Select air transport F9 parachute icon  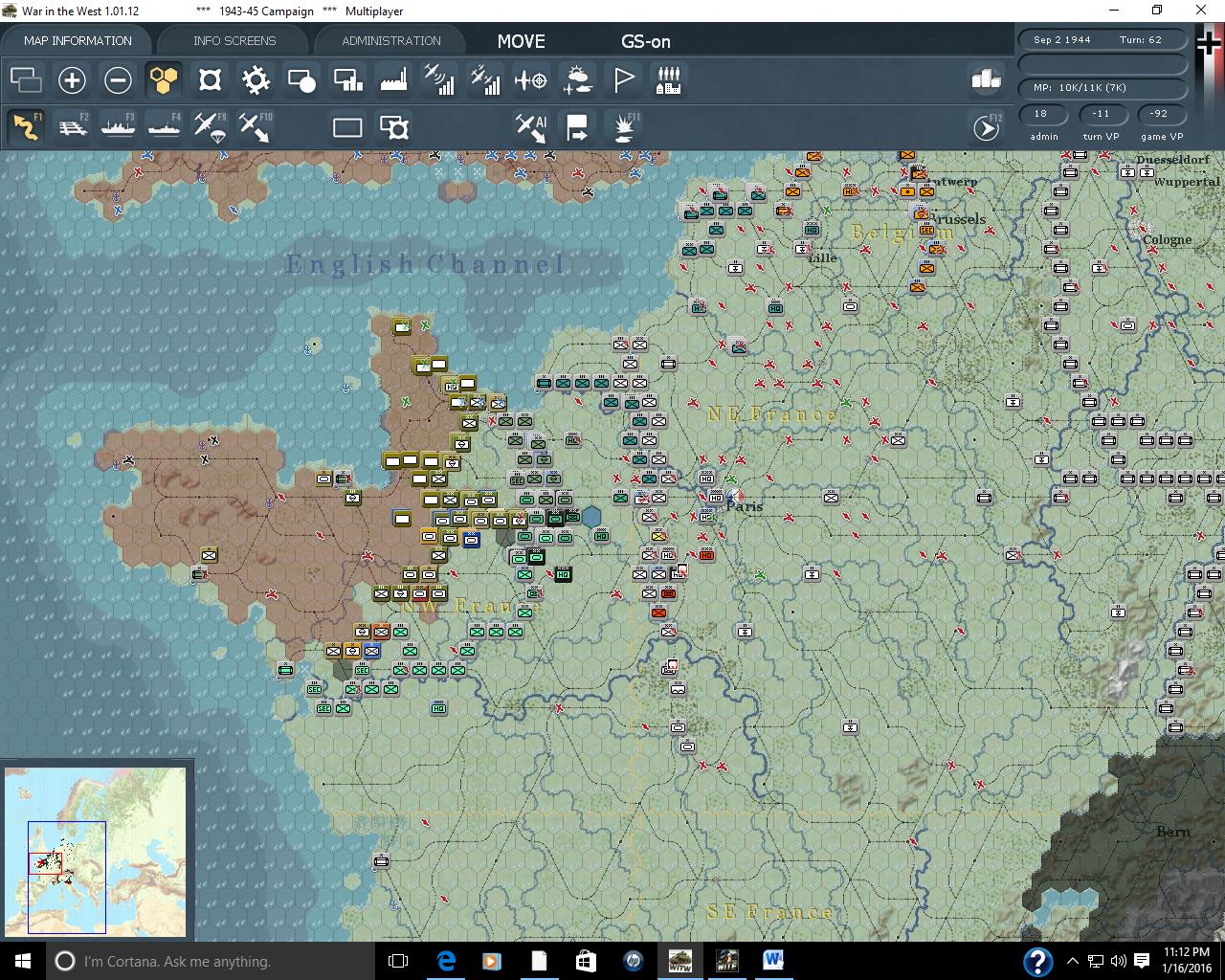210,127
